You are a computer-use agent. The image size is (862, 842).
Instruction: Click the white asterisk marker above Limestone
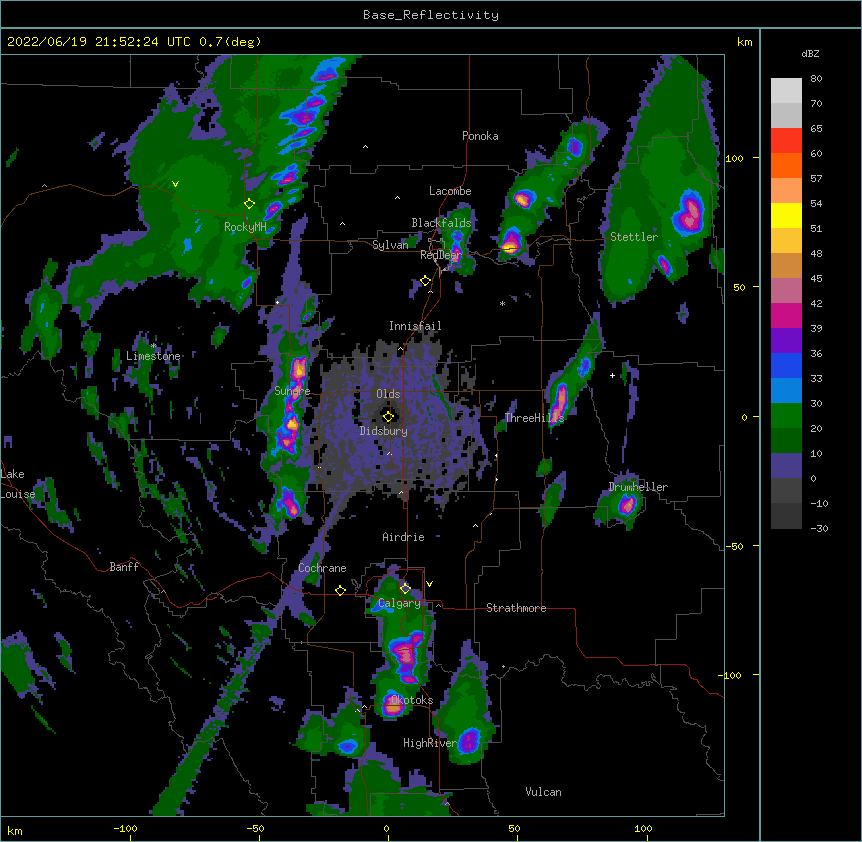[x=153, y=346]
